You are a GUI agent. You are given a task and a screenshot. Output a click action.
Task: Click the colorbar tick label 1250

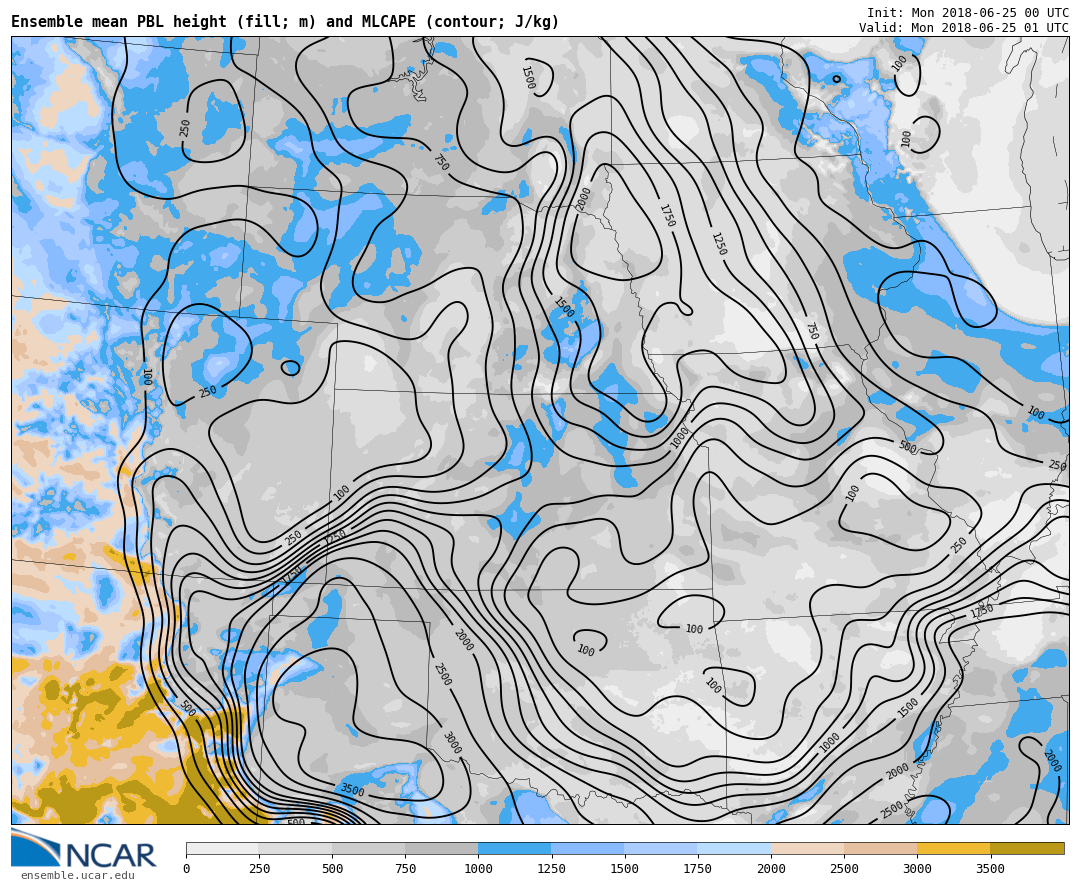(x=551, y=869)
